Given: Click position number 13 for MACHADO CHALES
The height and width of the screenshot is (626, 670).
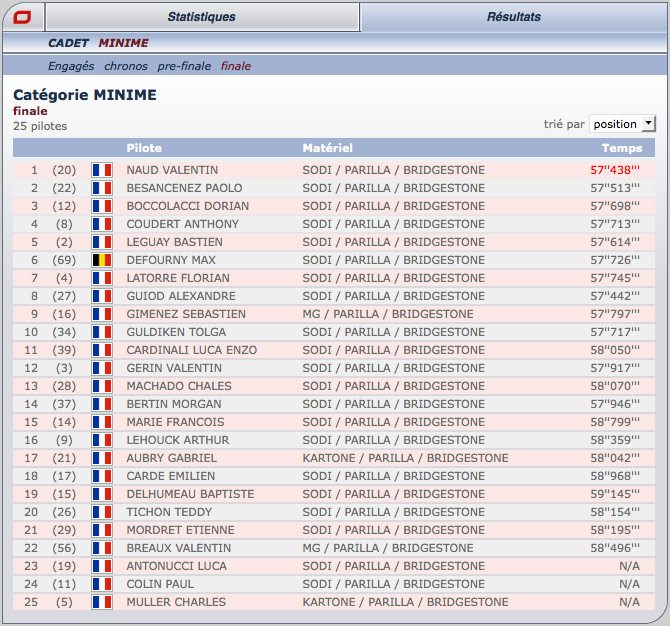Looking at the screenshot, I should (x=31, y=386).
